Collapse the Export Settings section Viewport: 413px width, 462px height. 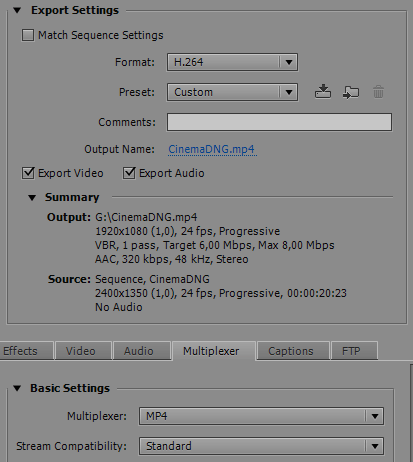(x=17, y=11)
